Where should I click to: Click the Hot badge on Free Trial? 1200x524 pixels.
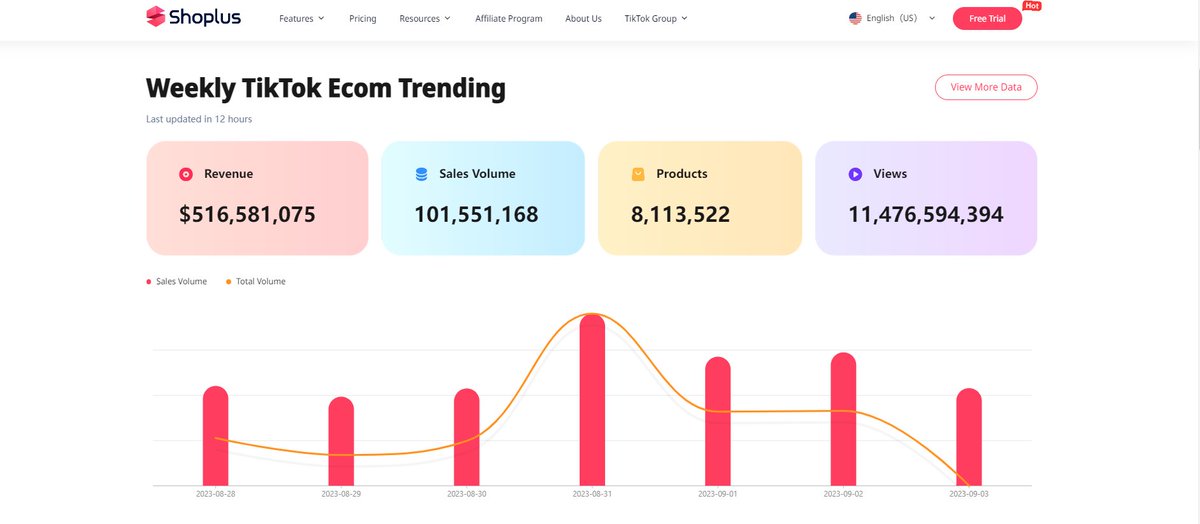pyautogui.click(x=1033, y=6)
